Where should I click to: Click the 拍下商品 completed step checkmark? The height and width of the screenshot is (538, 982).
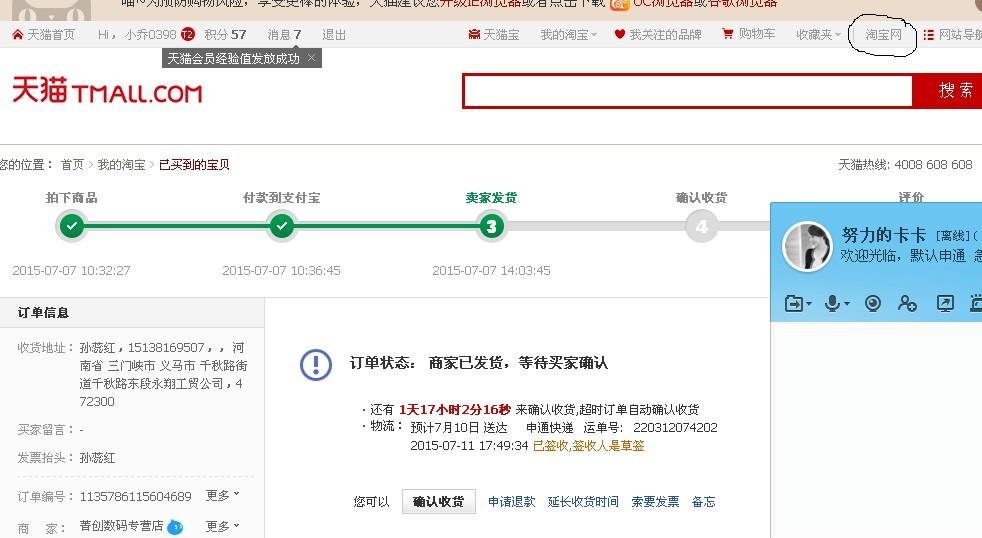point(72,226)
